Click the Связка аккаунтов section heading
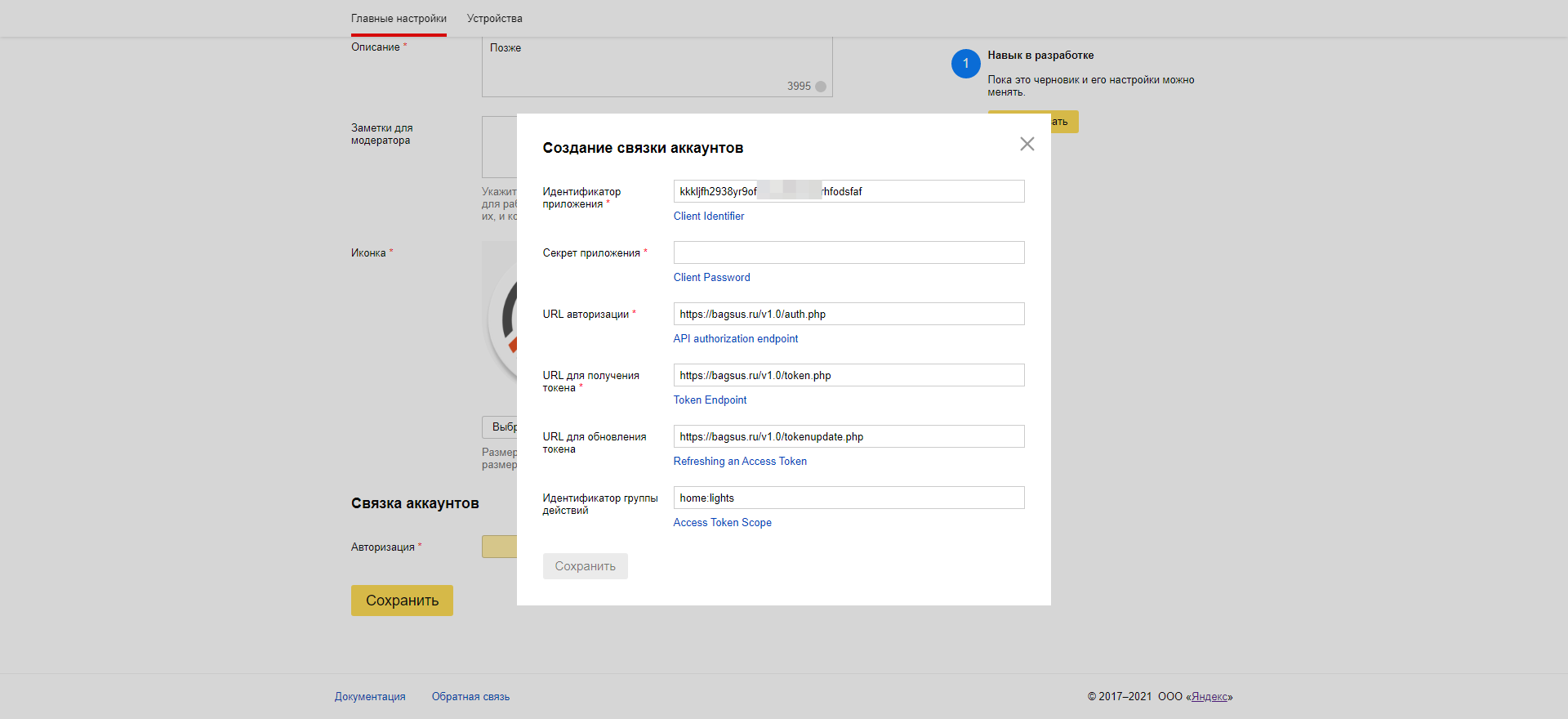 tap(415, 503)
